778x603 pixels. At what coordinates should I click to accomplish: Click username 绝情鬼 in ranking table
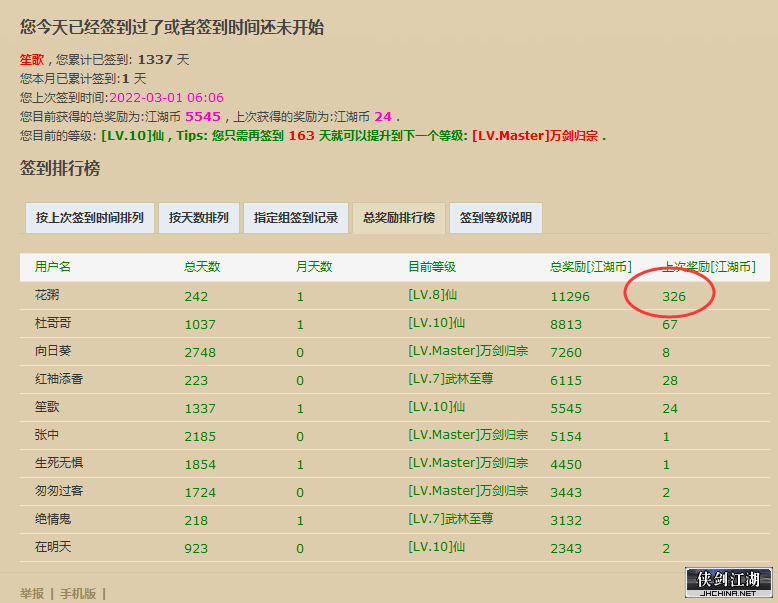coord(53,519)
